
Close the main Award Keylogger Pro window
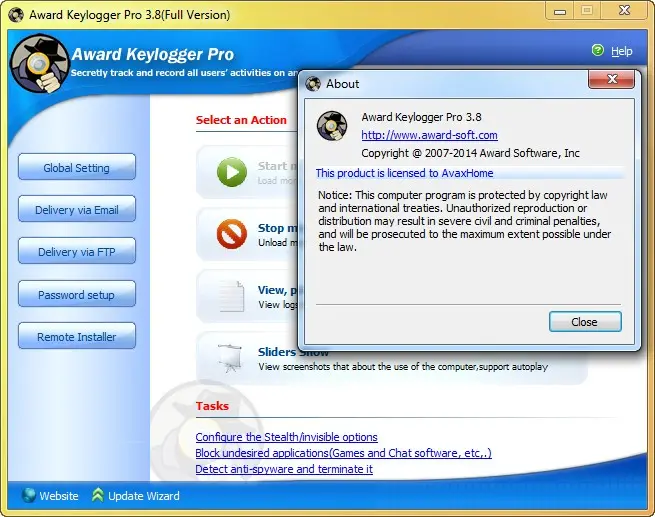pos(624,11)
